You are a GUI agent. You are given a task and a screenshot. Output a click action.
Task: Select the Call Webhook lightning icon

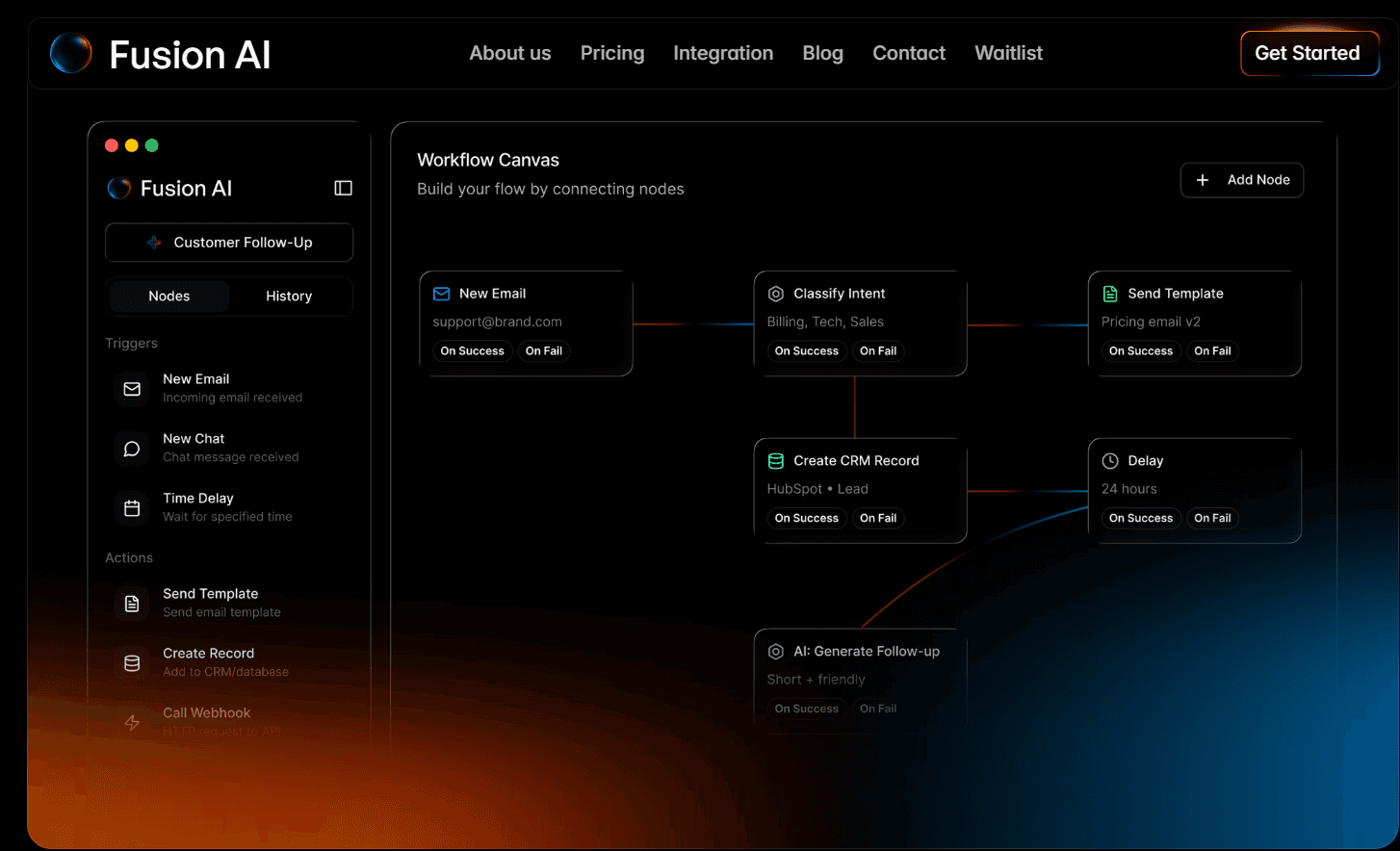click(x=132, y=723)
